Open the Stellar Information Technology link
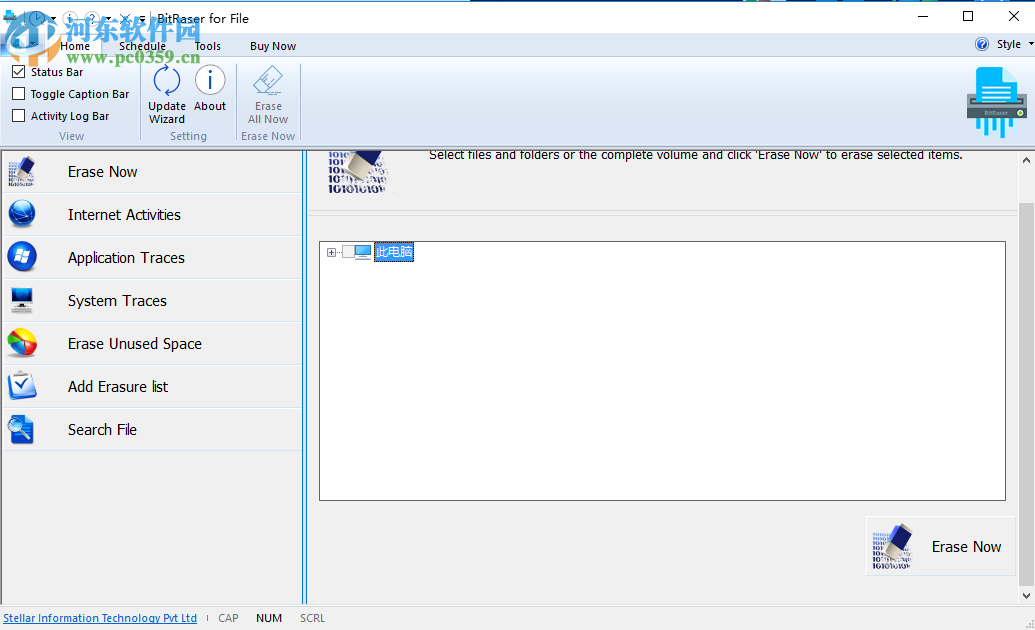Viewport: 1035px width, 630px height. [x=100, y=618]
